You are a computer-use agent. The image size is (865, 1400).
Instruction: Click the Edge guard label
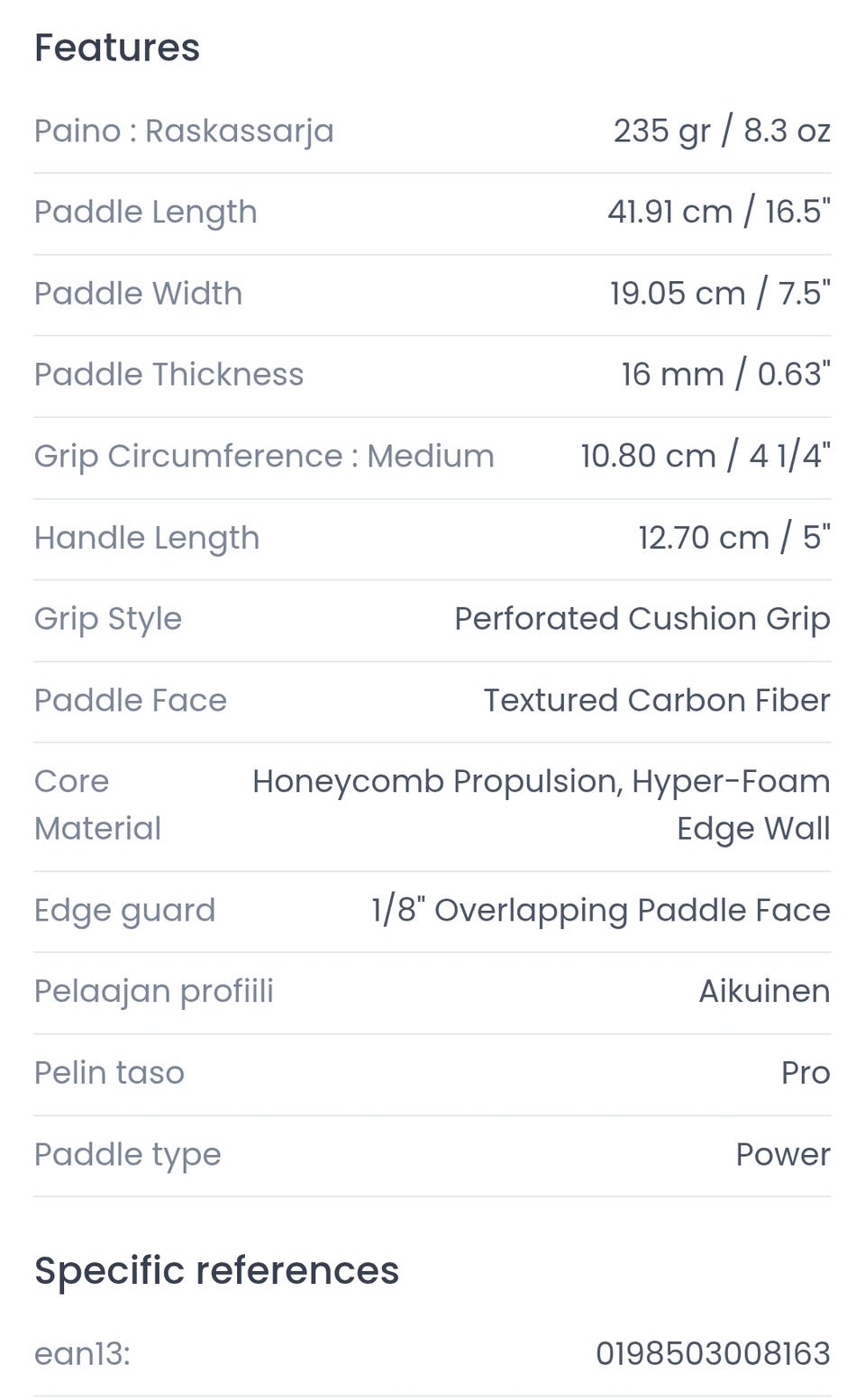(124, 910)
